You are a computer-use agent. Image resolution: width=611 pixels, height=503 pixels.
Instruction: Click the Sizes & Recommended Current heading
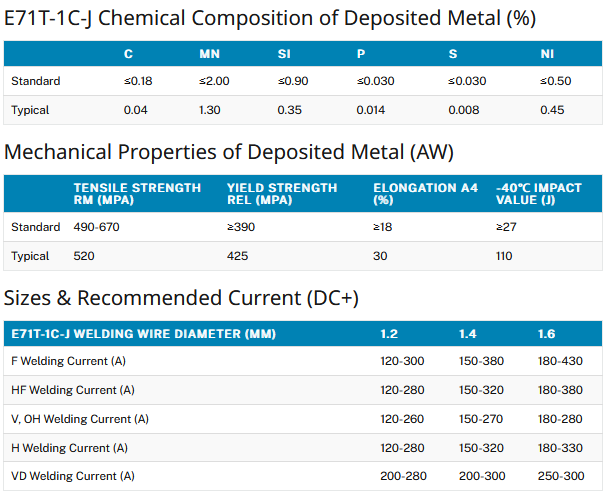(181, 298)
